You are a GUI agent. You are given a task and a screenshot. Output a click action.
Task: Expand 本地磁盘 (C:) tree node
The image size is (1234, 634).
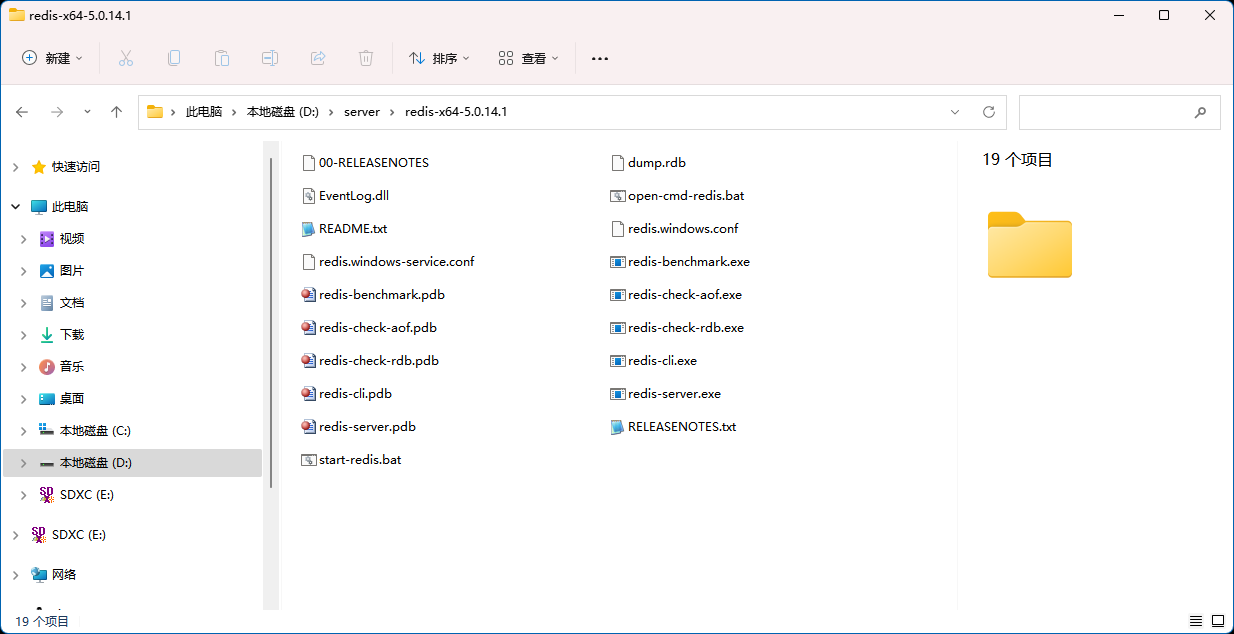(x=24, y=431)
